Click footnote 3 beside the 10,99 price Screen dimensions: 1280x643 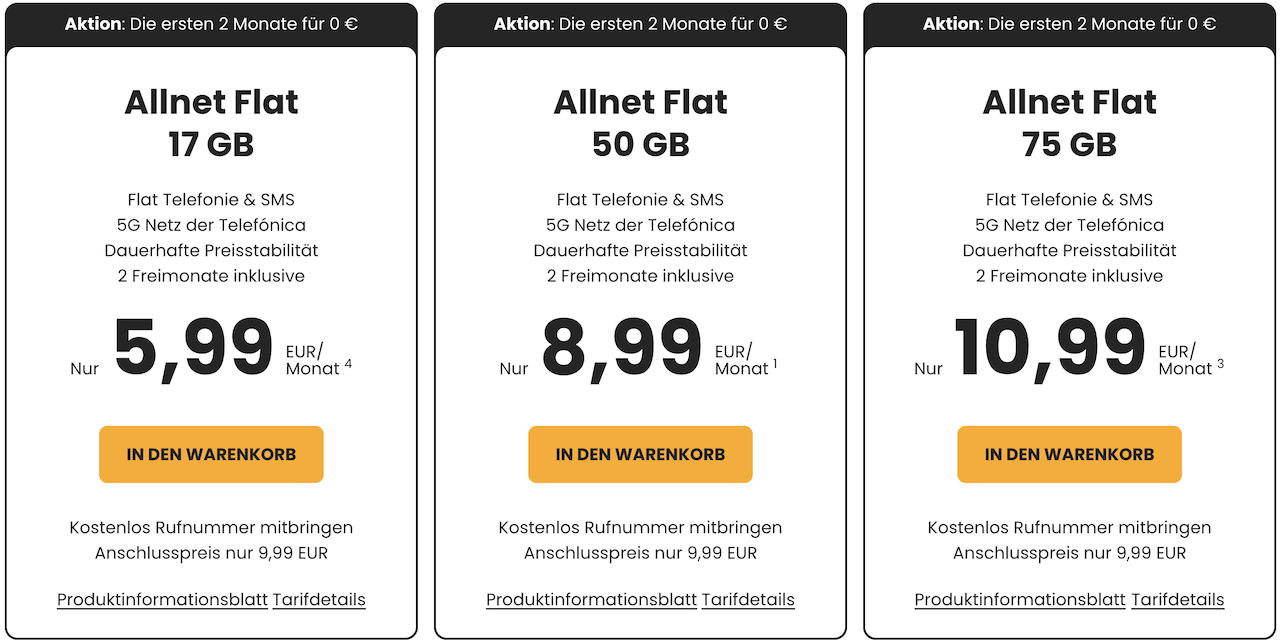tap(1220, 364)
